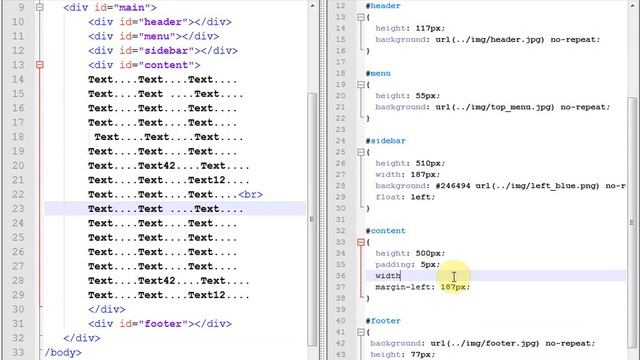This screenshot has width=640, height=360.
Task: Click the #header selector in CSS pane
Action: tap(383, 6)
